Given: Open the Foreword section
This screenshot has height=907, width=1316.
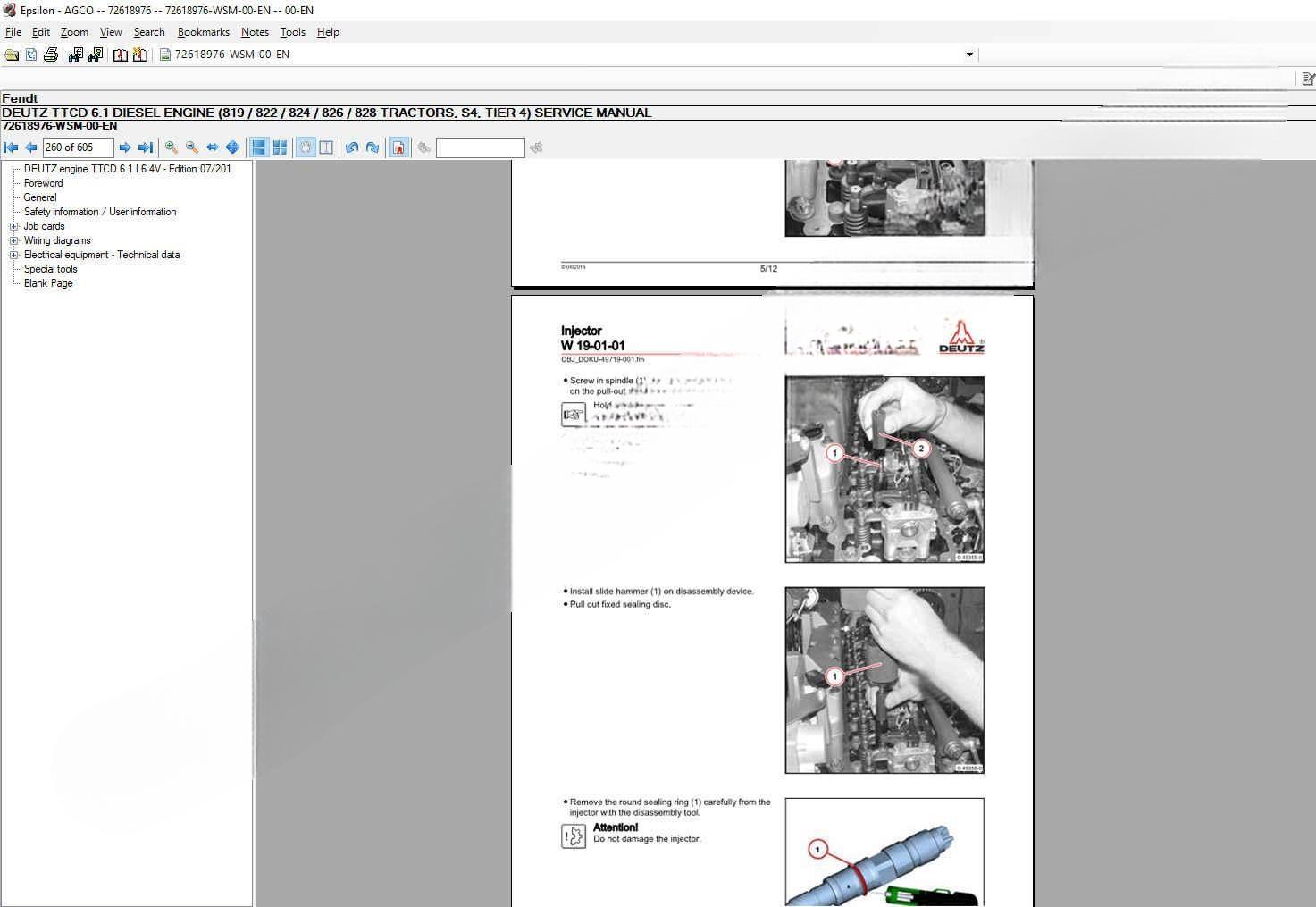Looking at the screenshot, I should pos(44,183).
